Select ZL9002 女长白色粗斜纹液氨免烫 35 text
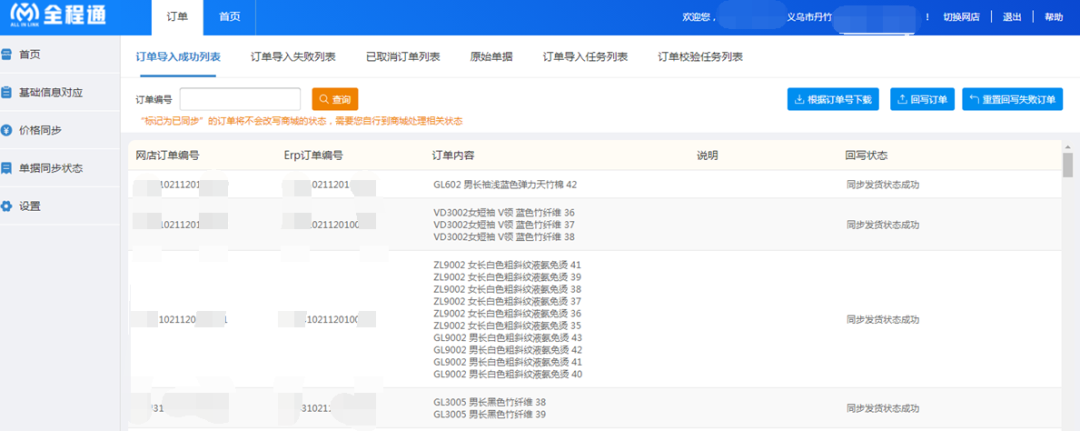Screen dimensions: 1080x431 pyautogui.click(x=507, y=325)
